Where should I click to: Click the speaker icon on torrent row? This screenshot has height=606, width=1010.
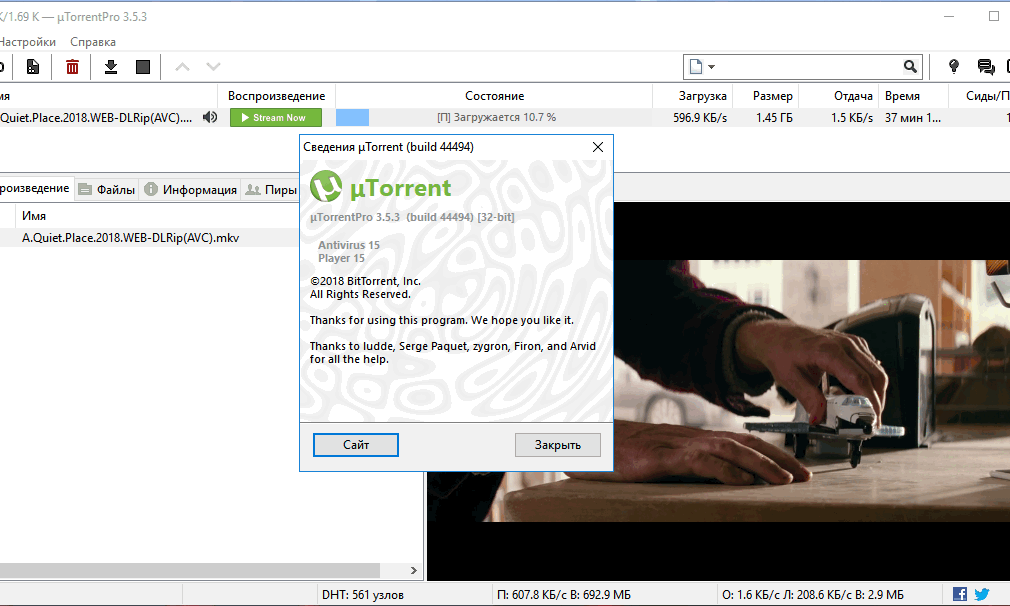point(210,117)
